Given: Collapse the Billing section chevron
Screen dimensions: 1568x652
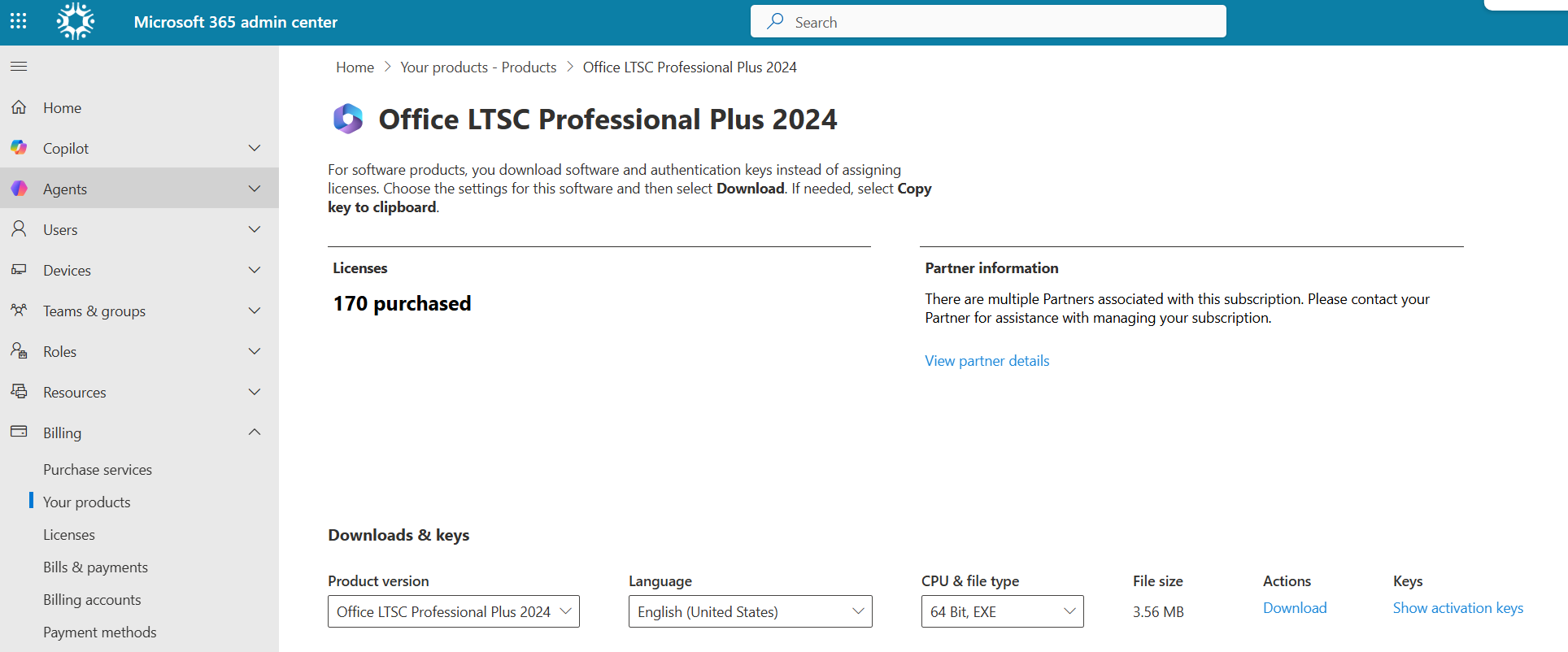Looking at the screenshot, I should tap(255, 432).
